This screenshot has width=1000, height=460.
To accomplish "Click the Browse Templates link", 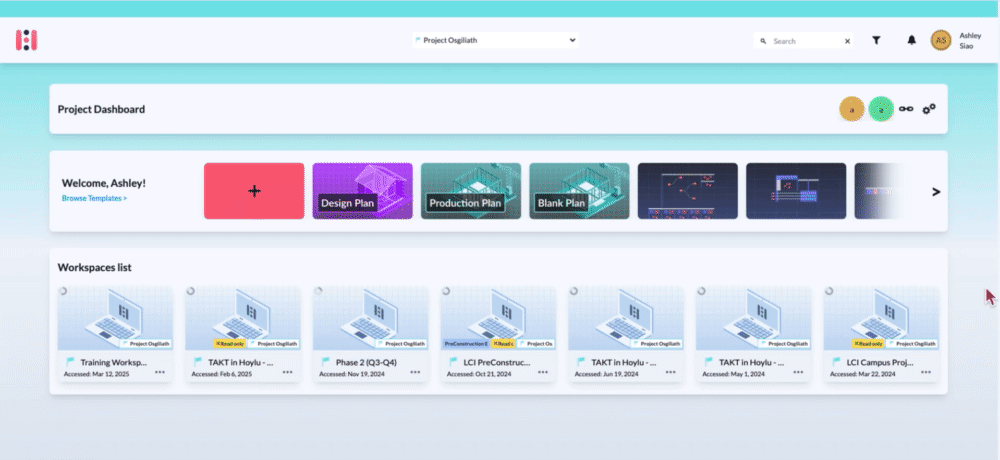I will [x=94, y=198].
